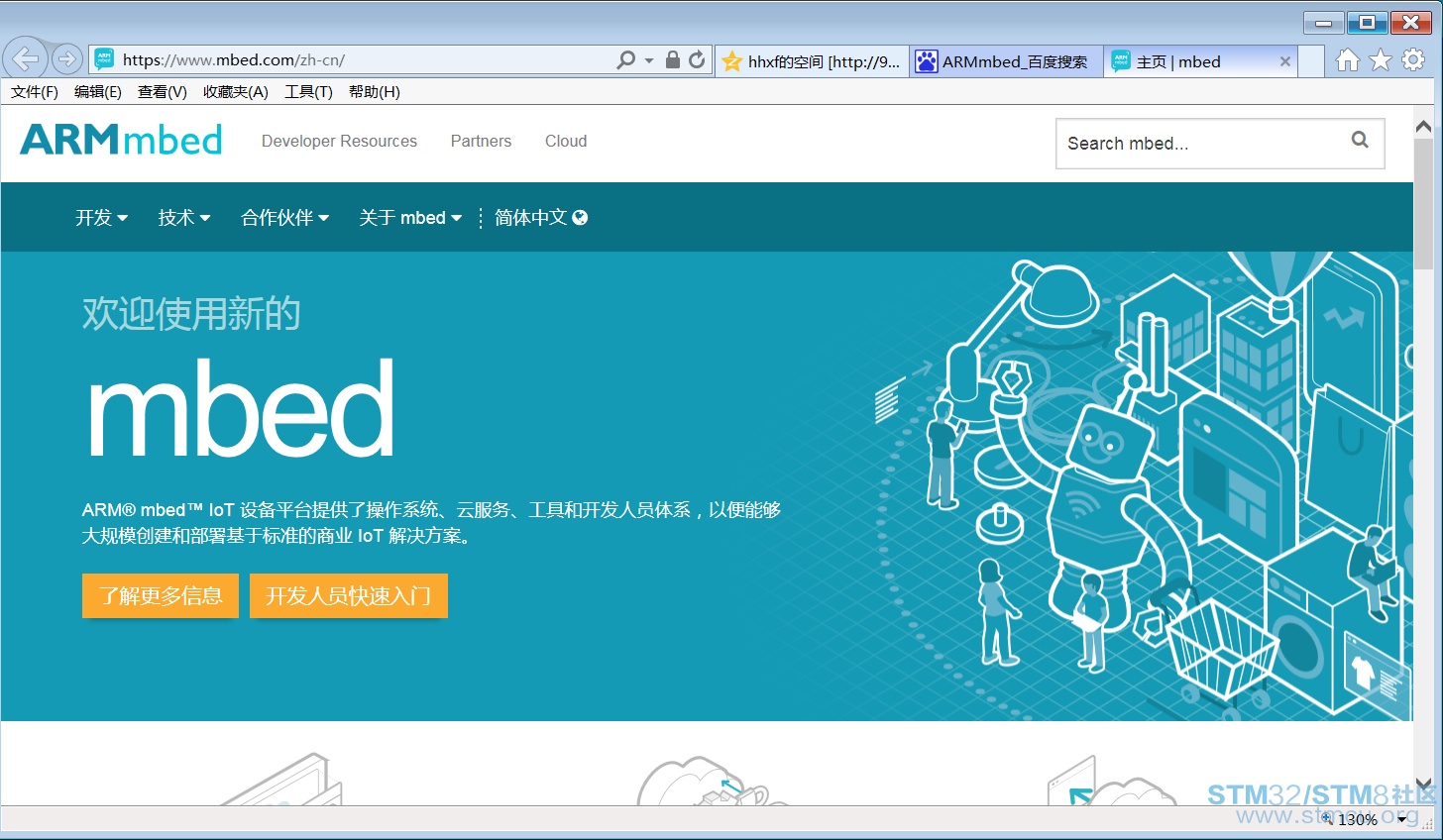Click the 开发人员快速入门 button

(x=349, y=595)
